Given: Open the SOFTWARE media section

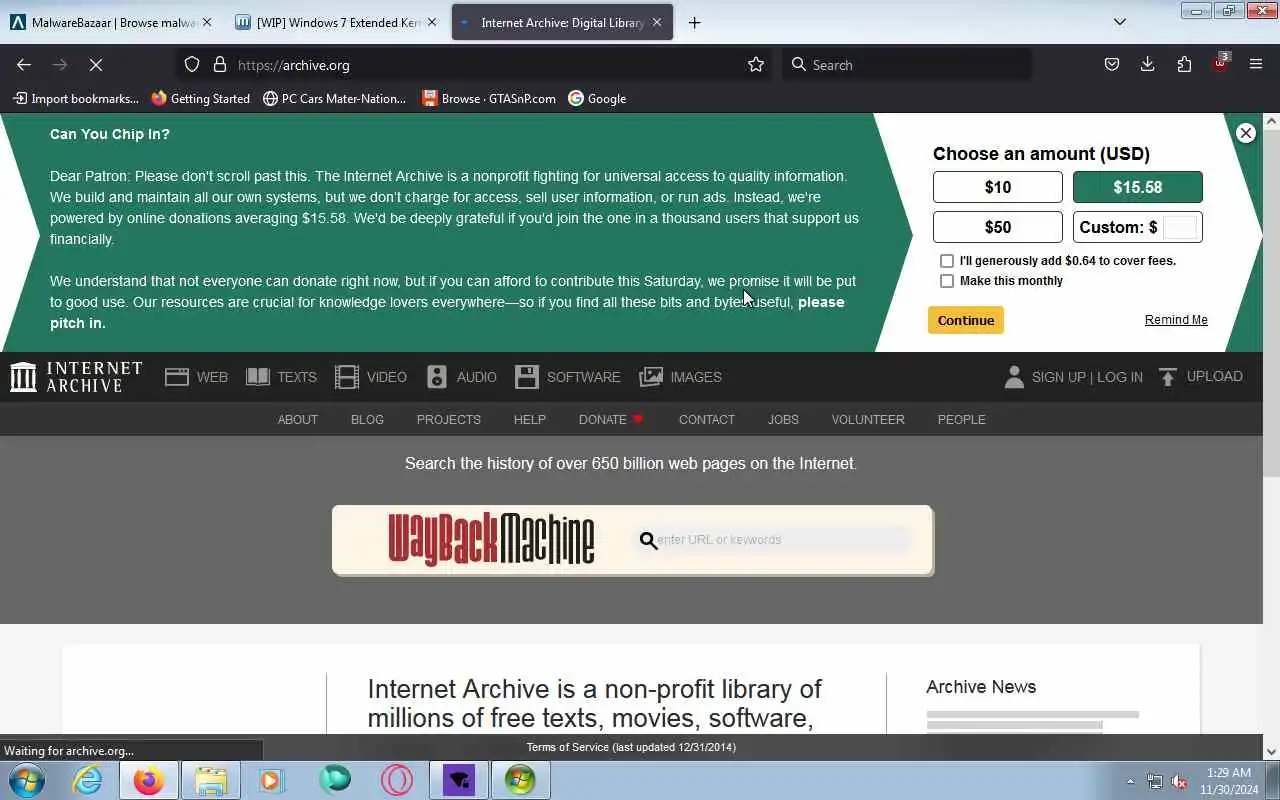Looking at the screenshot, I should tap(568, 377).
